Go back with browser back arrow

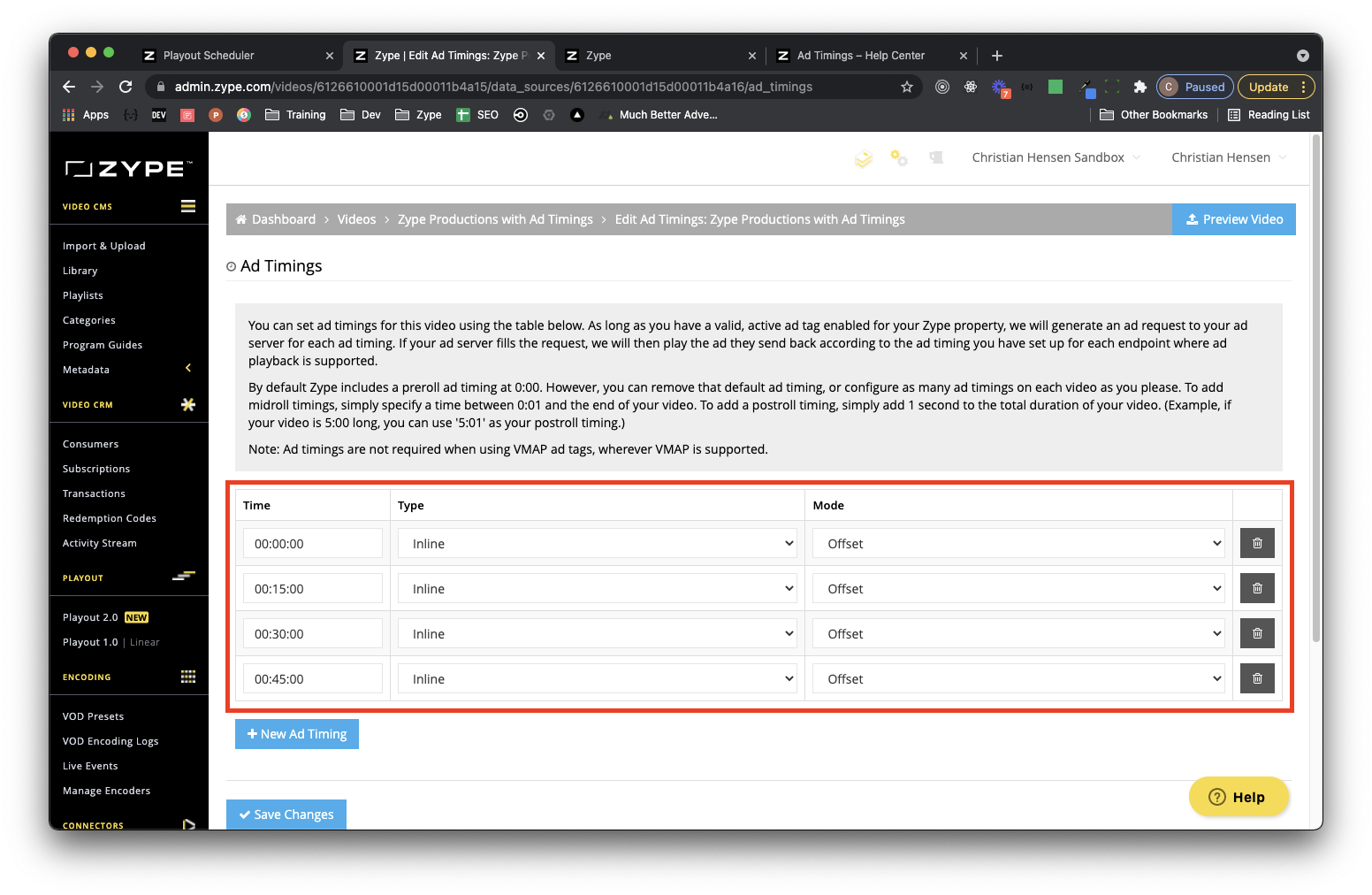tap(69, 87)
